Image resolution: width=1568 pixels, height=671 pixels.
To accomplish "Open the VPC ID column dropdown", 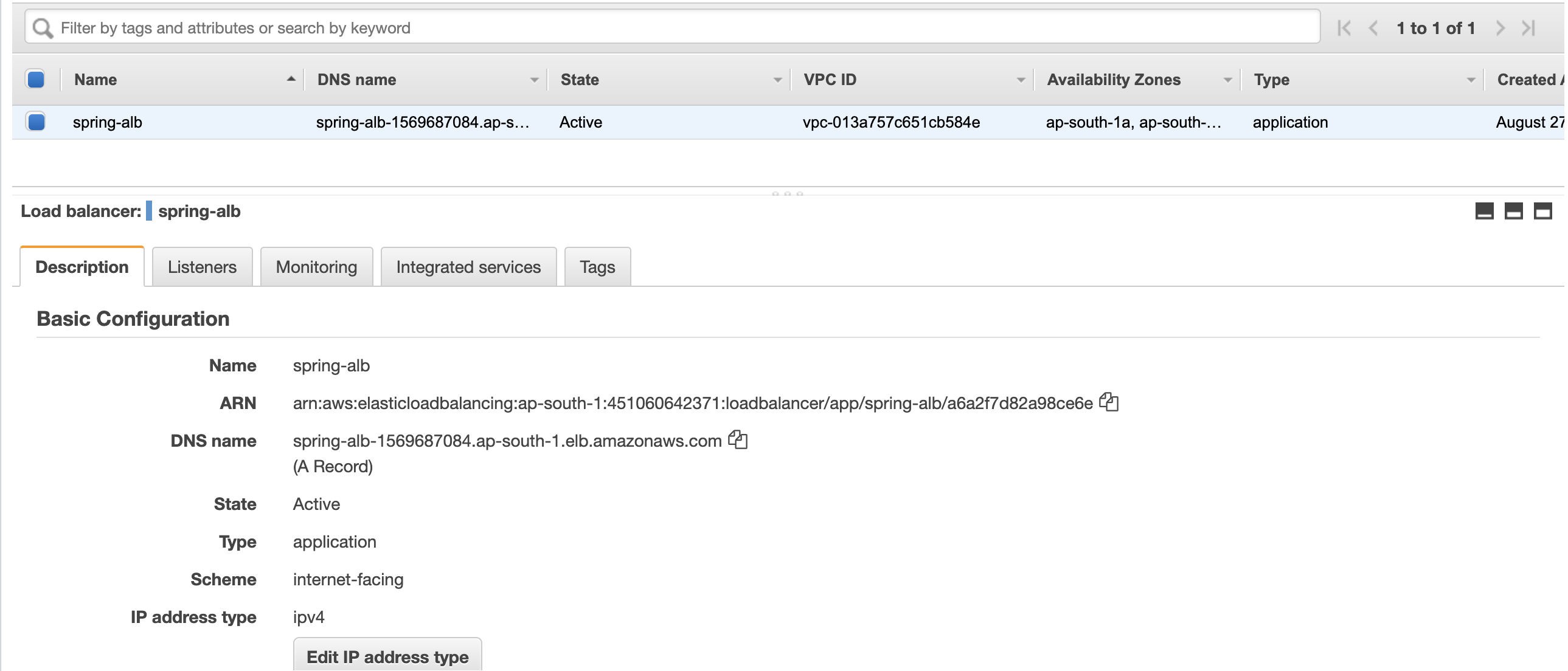I will (1019, 79).
